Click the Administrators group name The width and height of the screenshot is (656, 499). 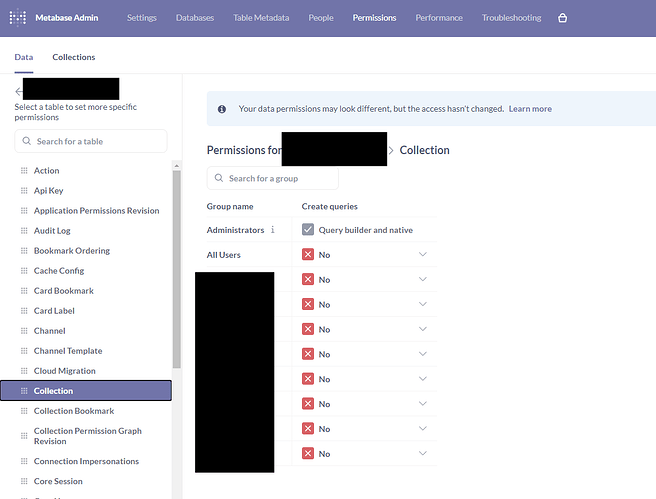pos(235,230)
